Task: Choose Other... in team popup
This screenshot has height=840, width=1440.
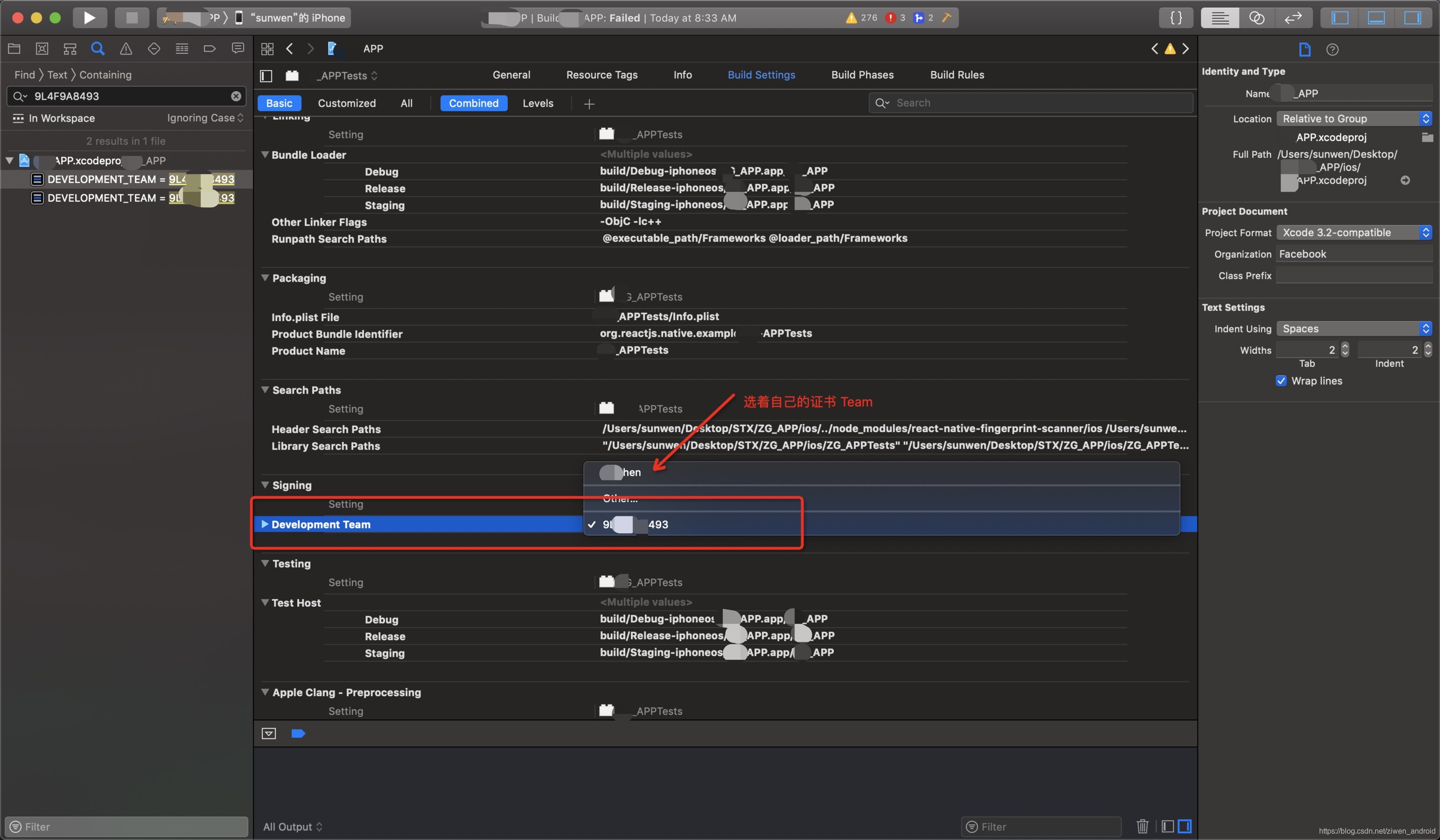Action: click(881, 498)
